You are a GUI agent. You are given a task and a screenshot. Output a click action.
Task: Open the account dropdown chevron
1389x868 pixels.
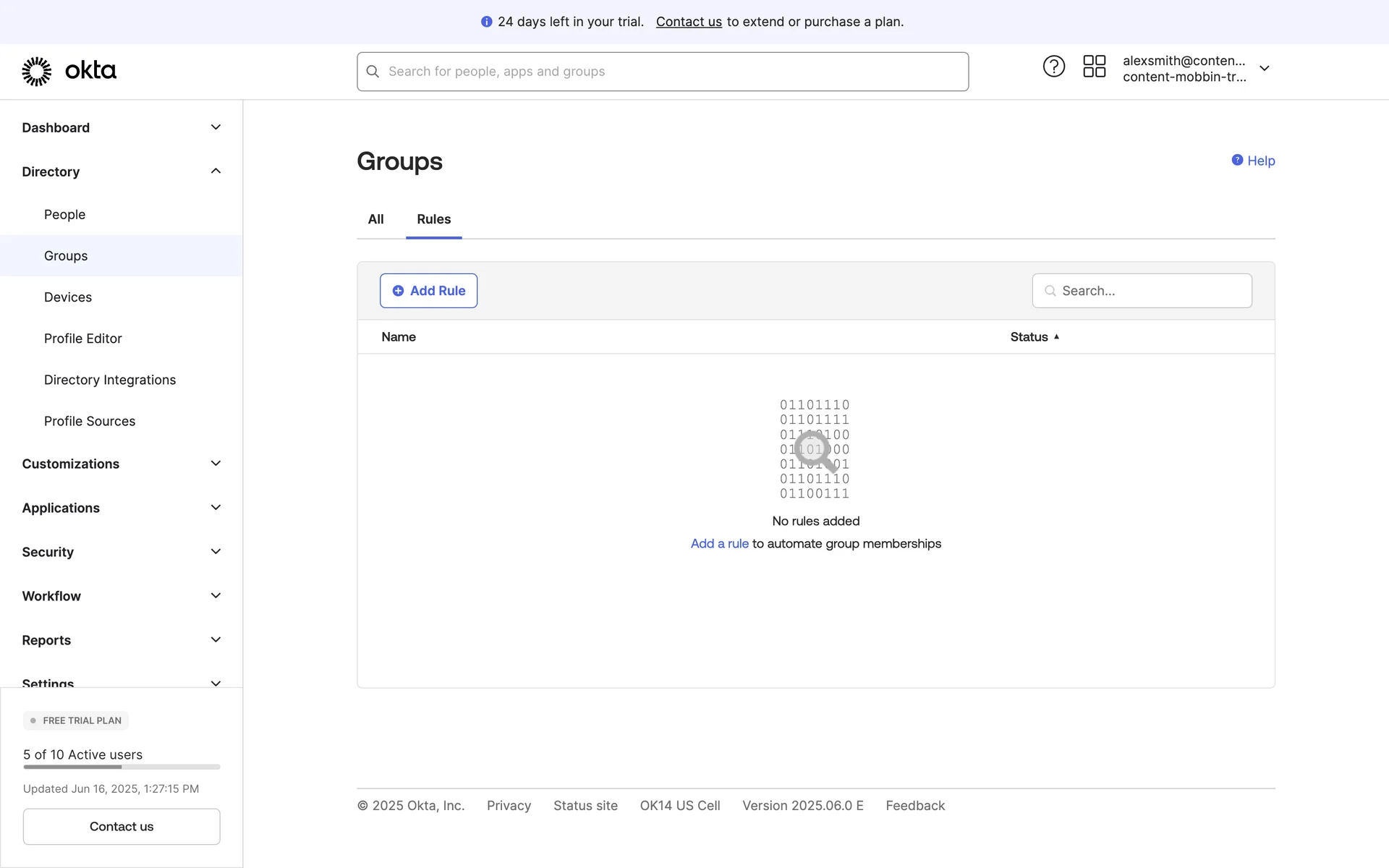pos(1265,69)
